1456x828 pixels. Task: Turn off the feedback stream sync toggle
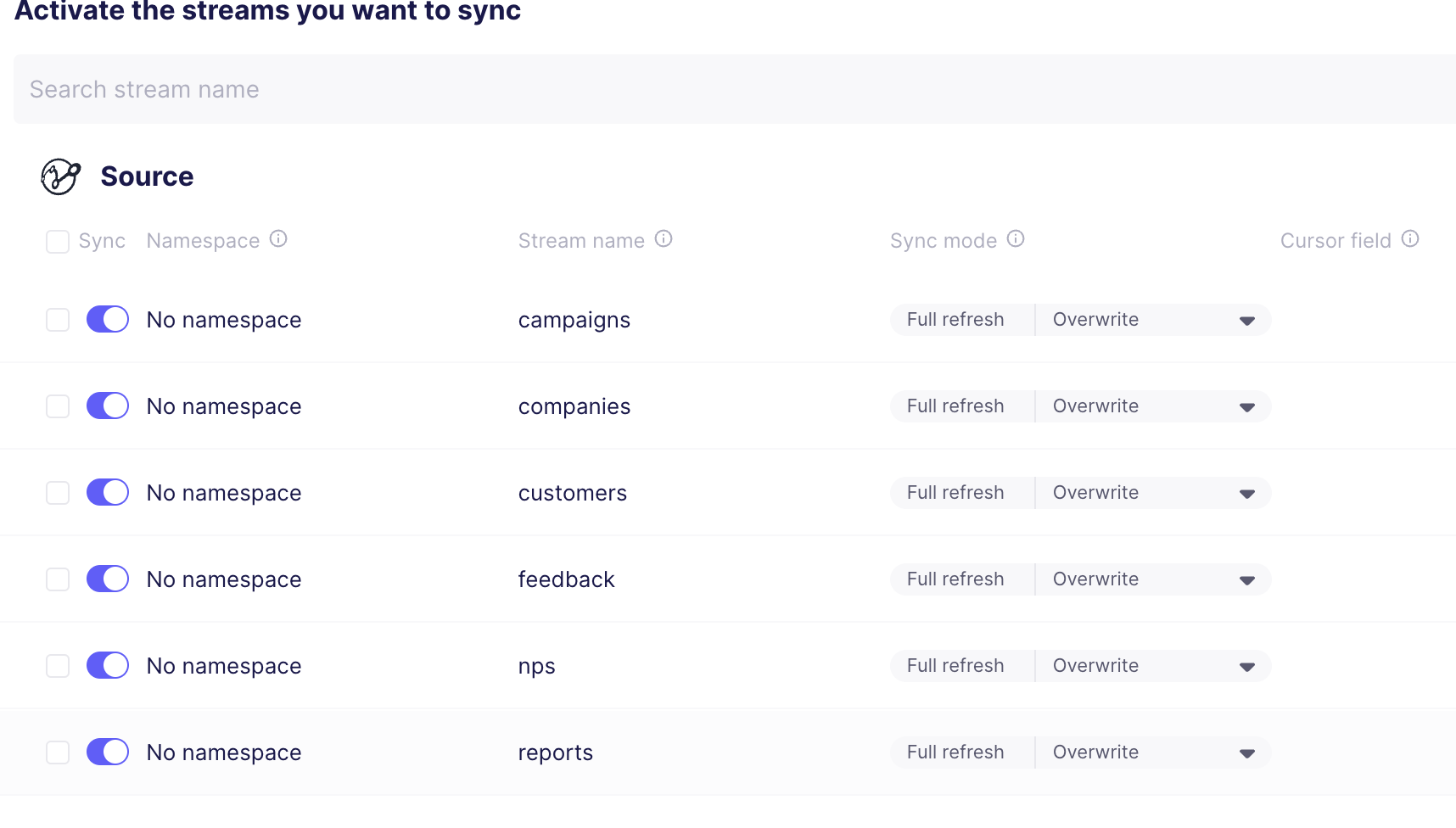point(107,579)
